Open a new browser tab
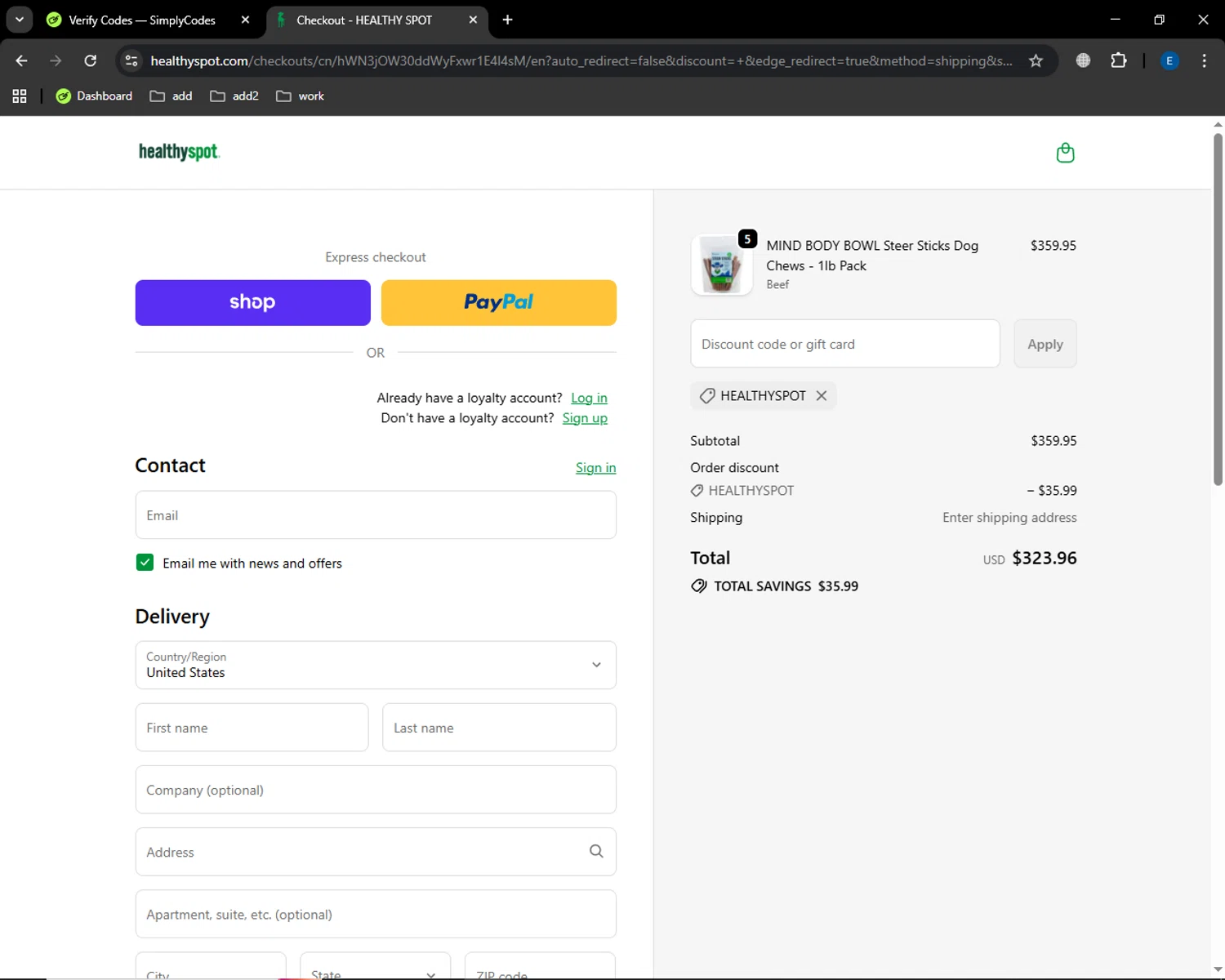Image resolution: width=1225 pixels, height=980 pixels. (507, 20)
